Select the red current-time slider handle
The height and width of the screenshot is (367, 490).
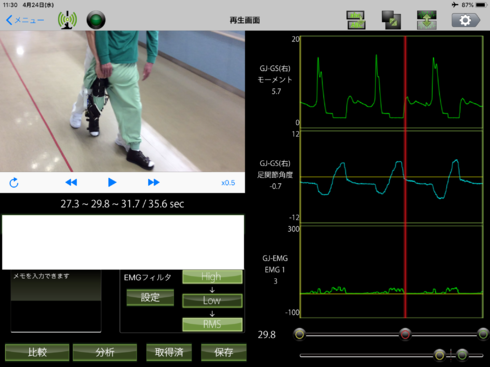(405, 334)
